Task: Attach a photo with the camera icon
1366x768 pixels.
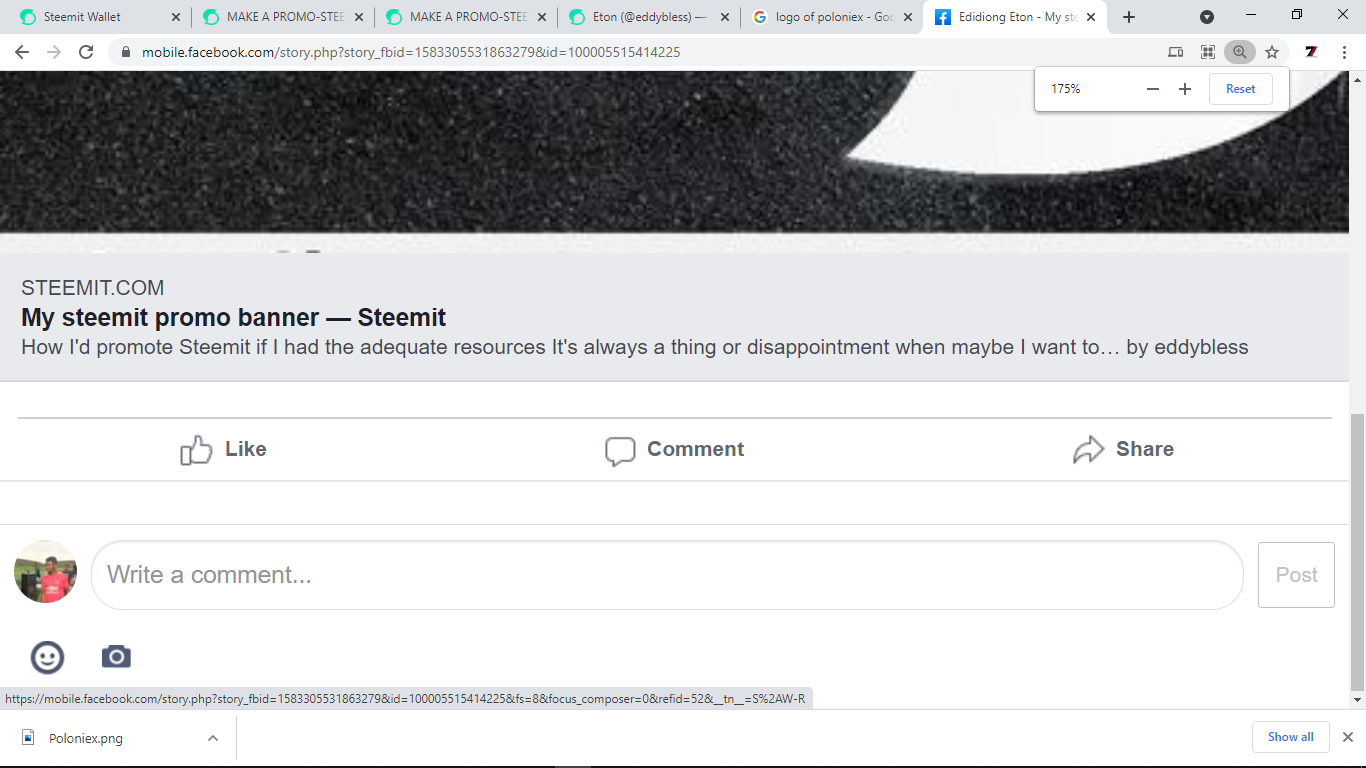Action: coord(116,657)
